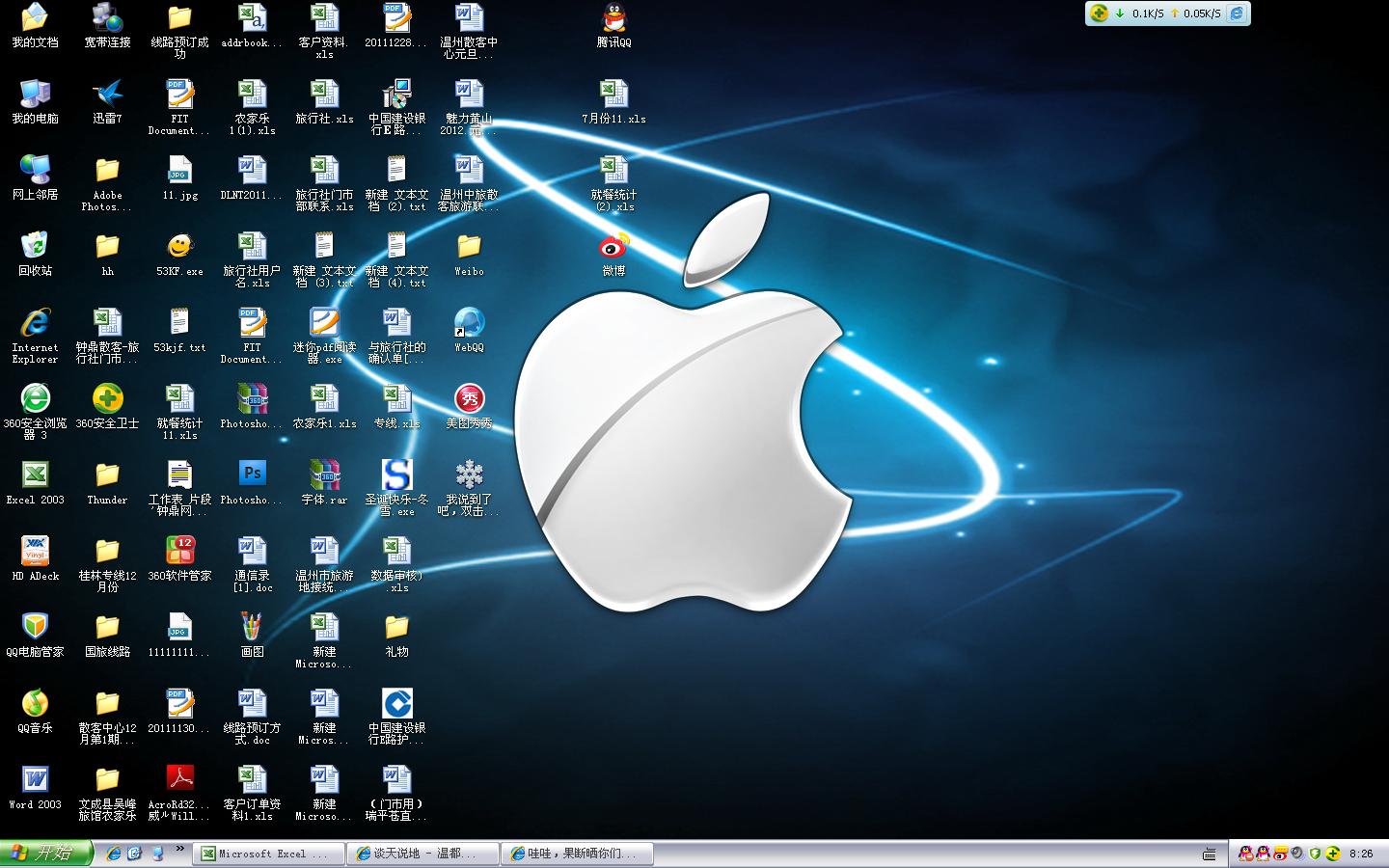Launch QQ音乐 from the desktop

point(35,711)
